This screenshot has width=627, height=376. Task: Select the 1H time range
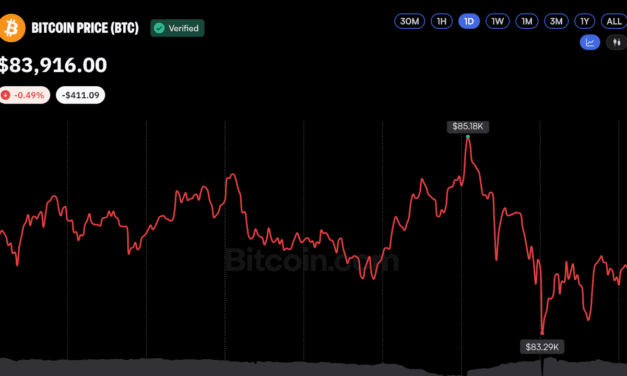coord(441,21)
